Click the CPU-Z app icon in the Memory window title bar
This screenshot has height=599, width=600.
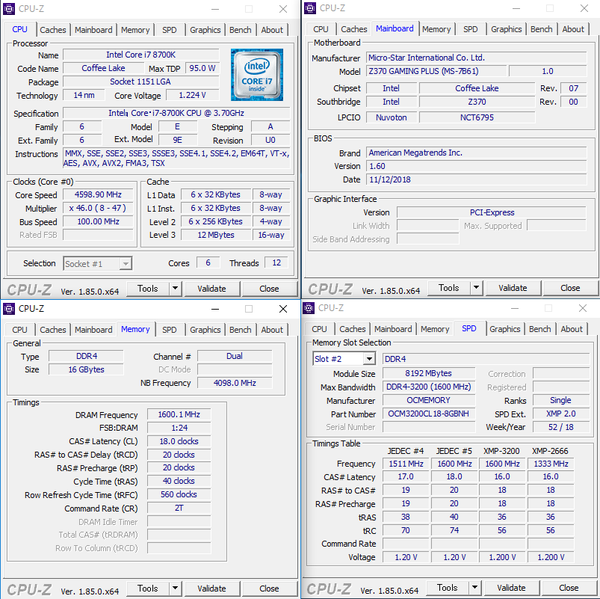click(9, 308)
